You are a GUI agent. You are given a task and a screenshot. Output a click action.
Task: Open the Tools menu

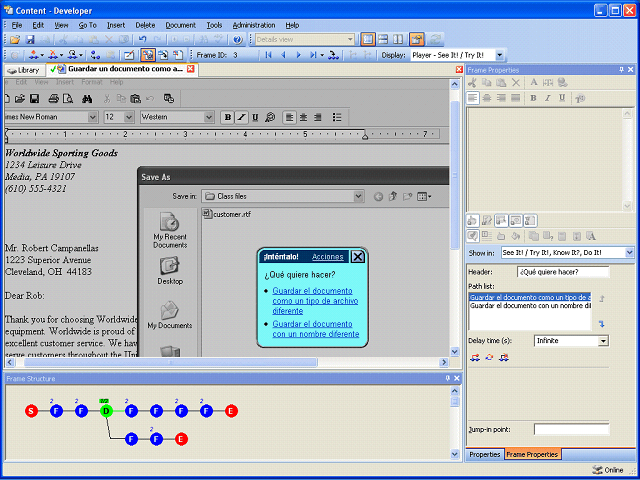(214, 25)
